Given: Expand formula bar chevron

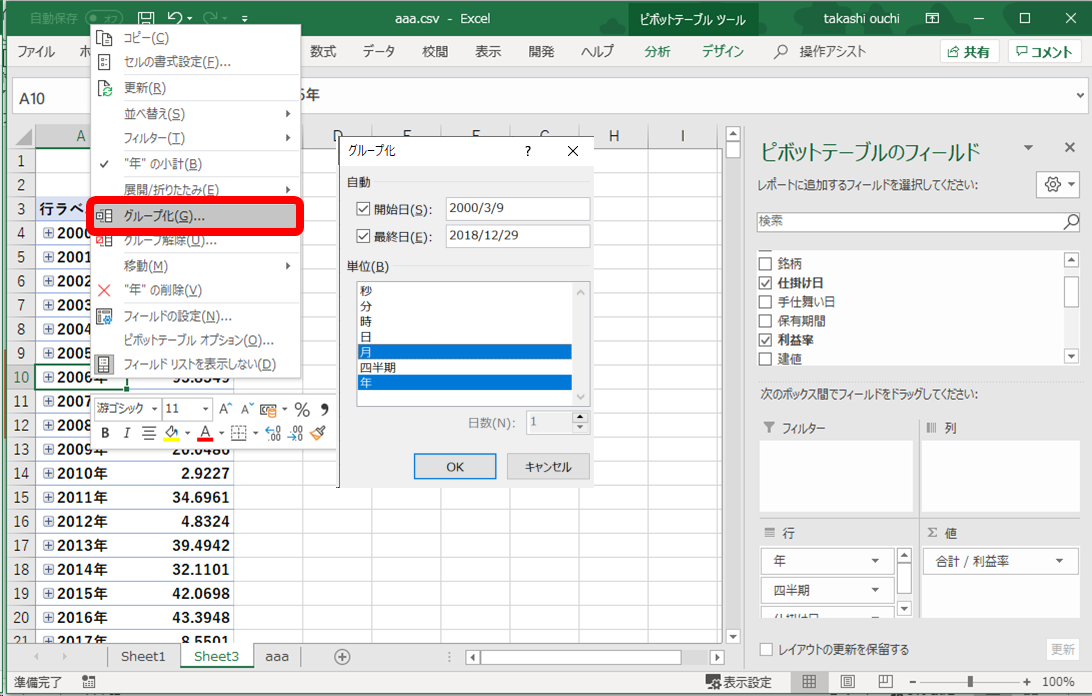Looking at the screenshot, I should pos(1079,95).
